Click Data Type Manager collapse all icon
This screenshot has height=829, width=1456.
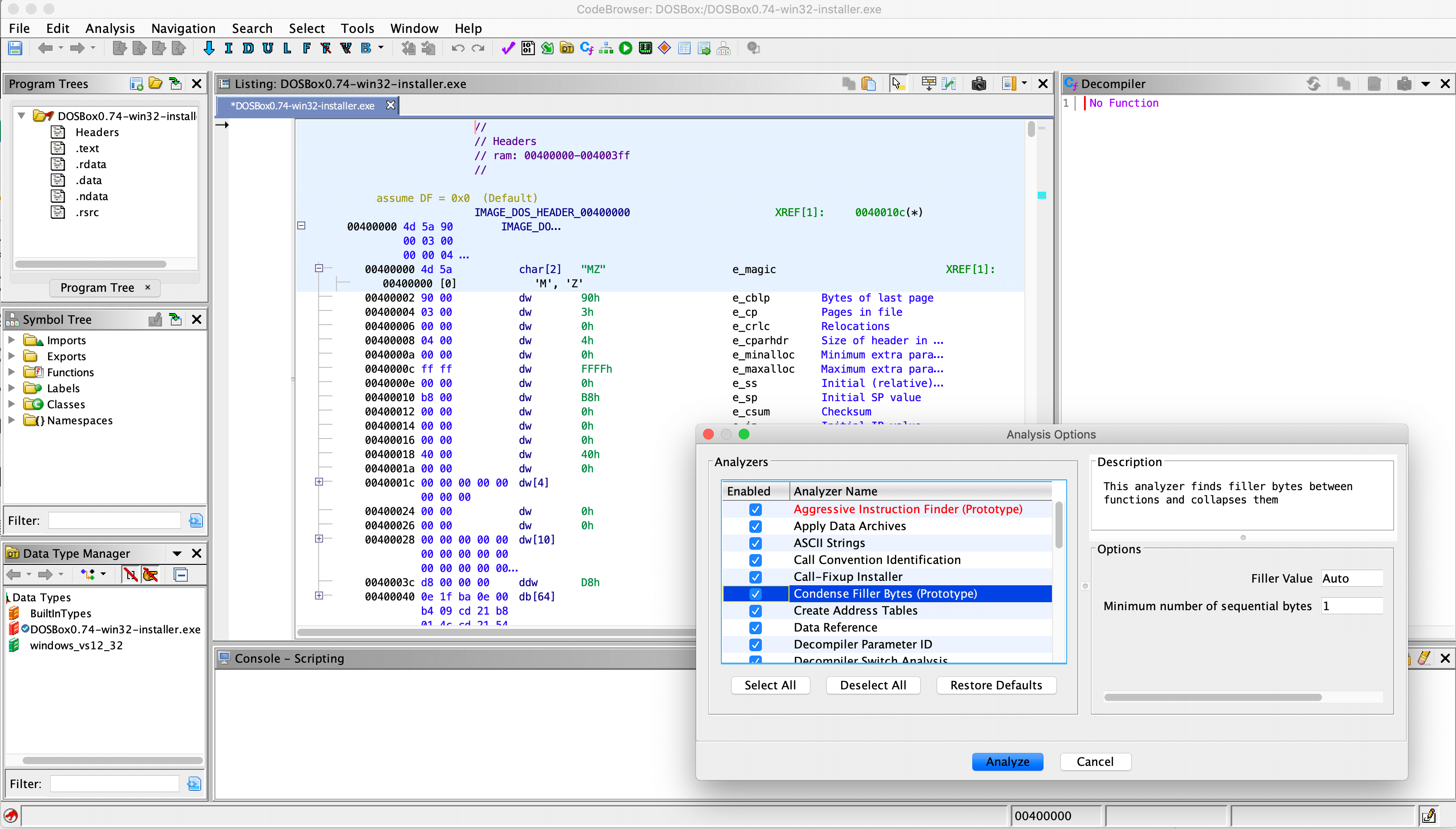point(181,575)
